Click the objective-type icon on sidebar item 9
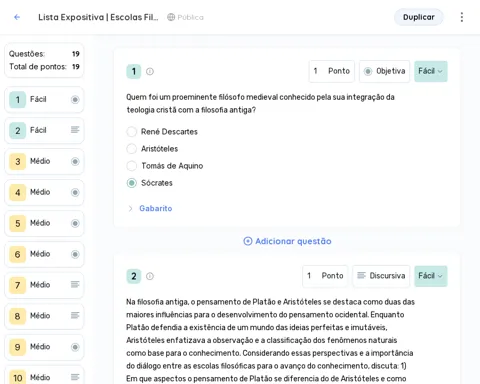Image resolution: width=480 pixels, height=384 pixels. click(75, 347)
